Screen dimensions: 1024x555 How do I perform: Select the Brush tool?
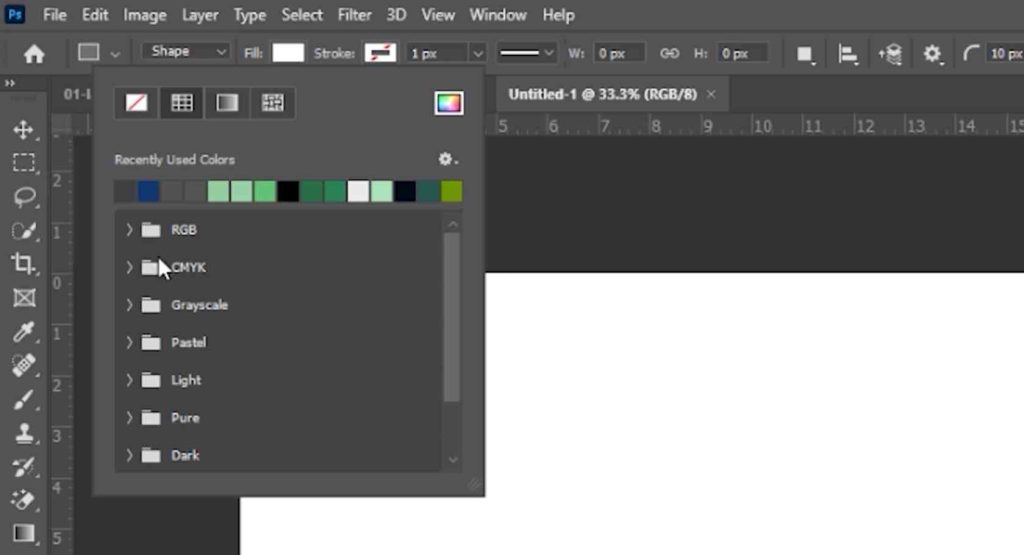24,399
